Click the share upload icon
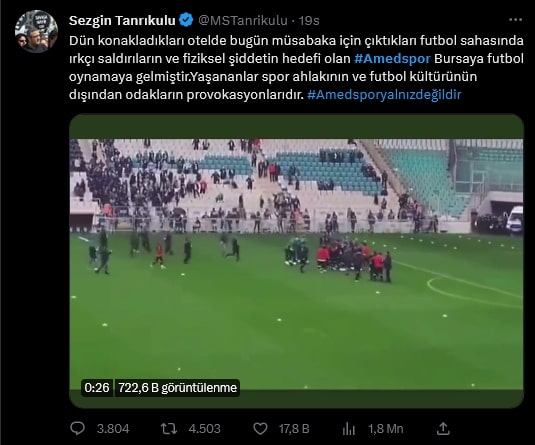 click(443, 429)
